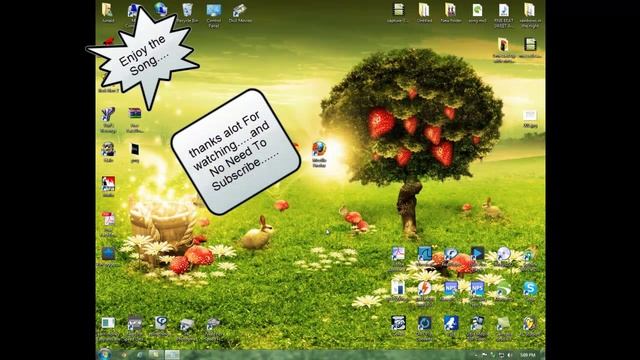Open the volume speaker tray icon
640x360 pixels.
(x=510, y=355)
